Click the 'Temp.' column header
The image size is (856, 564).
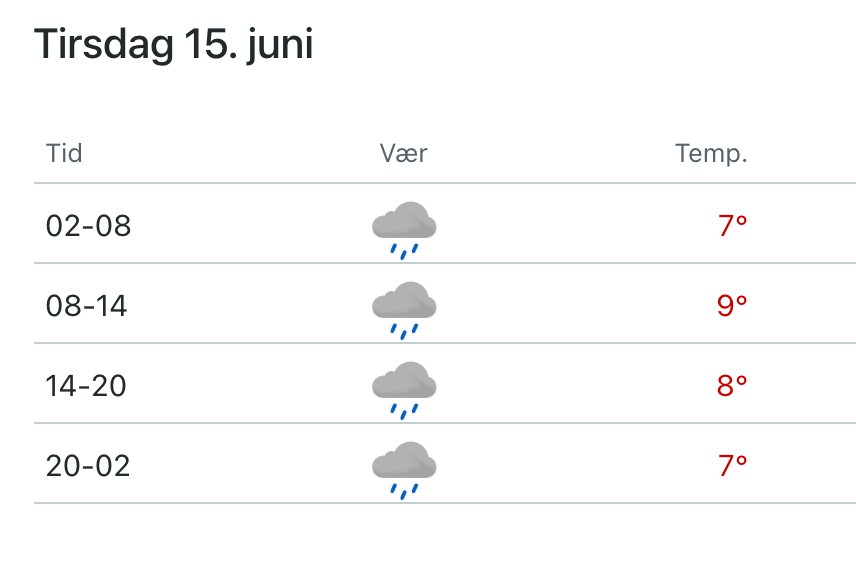[711, 153]
